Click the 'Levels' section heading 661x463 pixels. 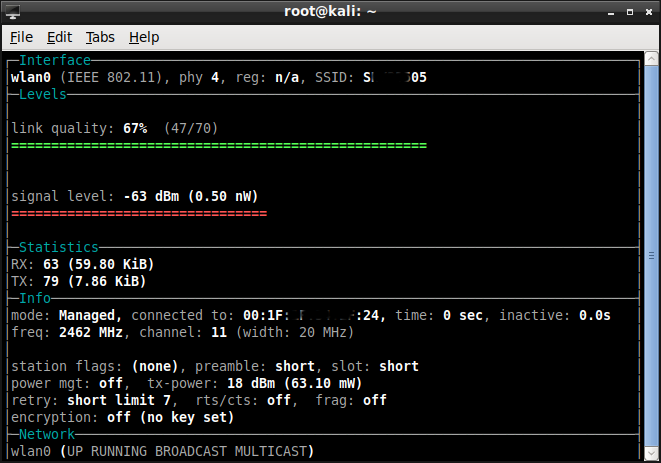pyautogui.click(x=43, y=94)
